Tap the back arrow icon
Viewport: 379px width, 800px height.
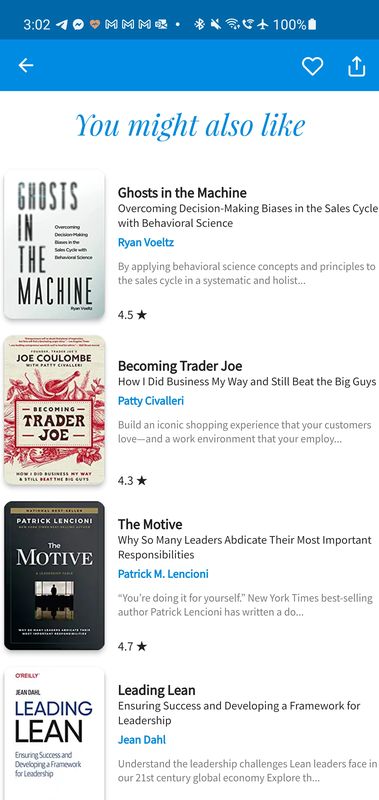pos(26,65)
